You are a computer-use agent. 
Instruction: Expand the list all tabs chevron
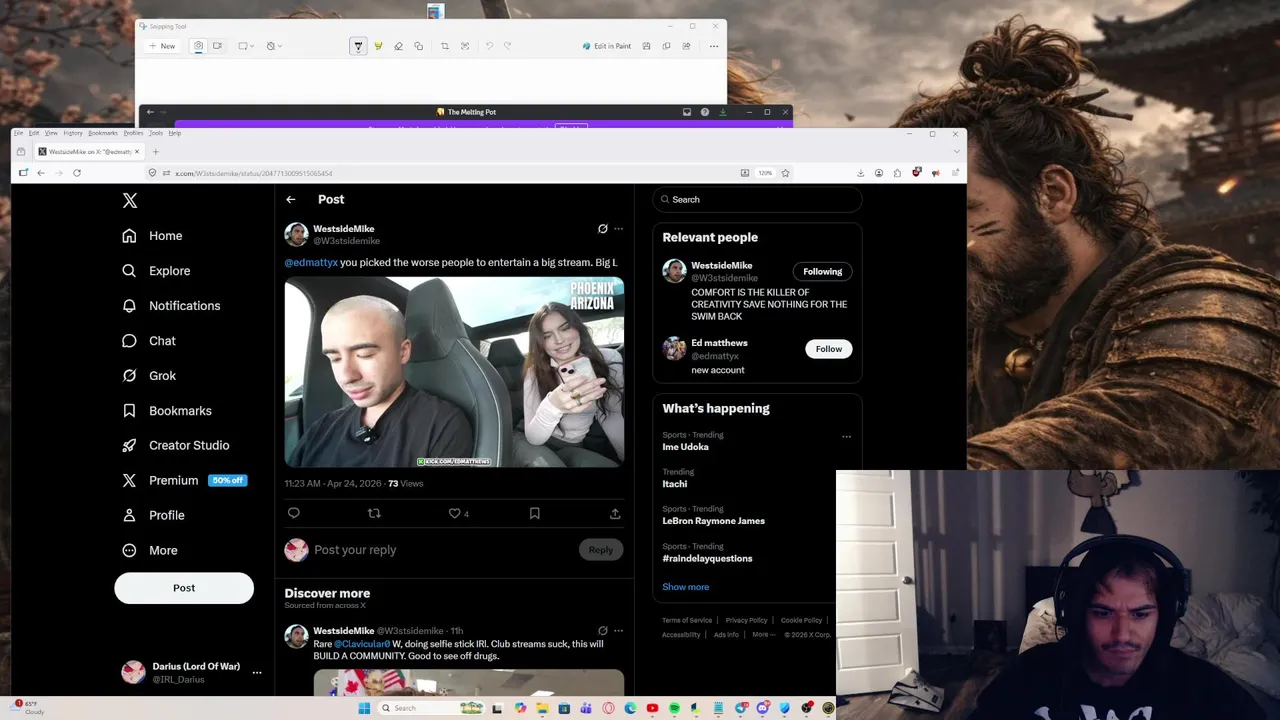pyautogui.click(x=956, y=152)
